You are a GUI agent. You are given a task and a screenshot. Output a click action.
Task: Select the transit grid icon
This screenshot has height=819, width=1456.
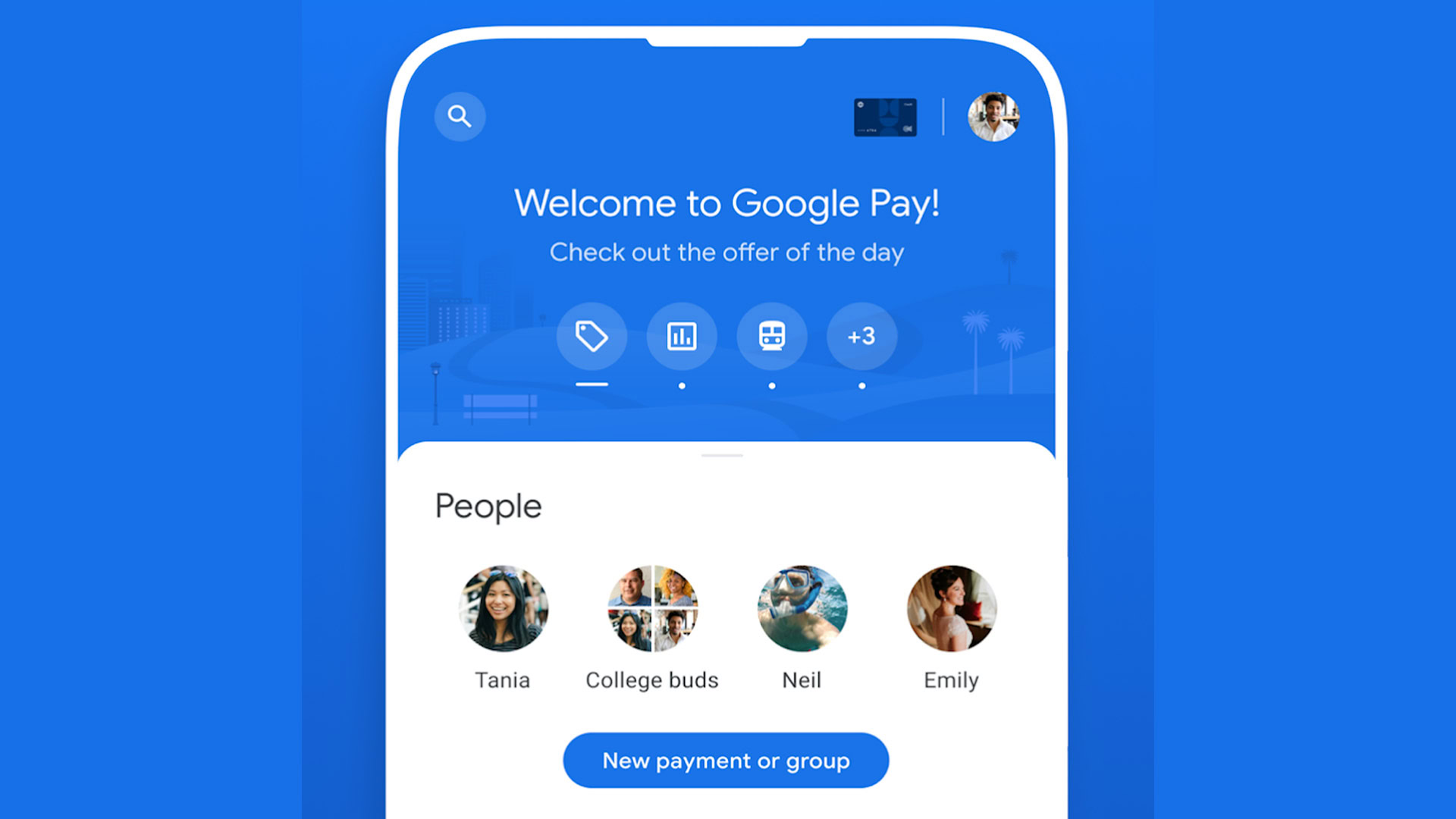pyautogui.click(x=772, y=336)
